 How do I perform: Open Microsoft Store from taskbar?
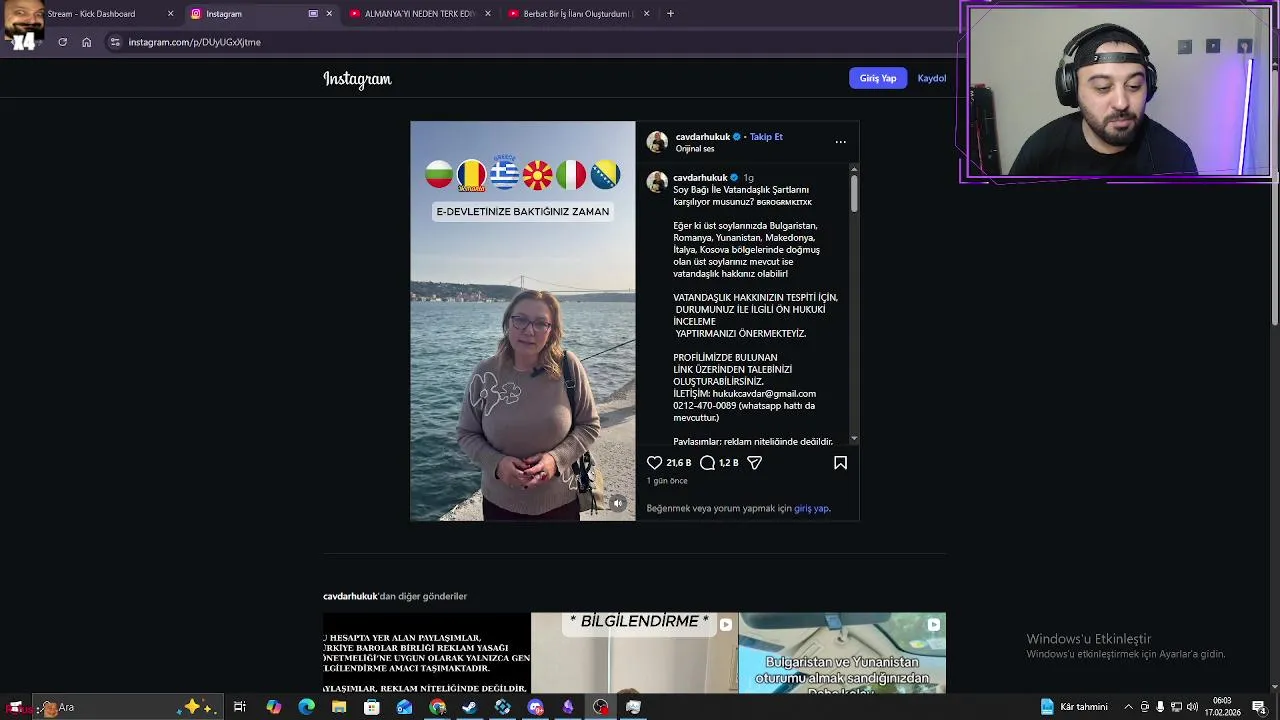tap(371, 707)
